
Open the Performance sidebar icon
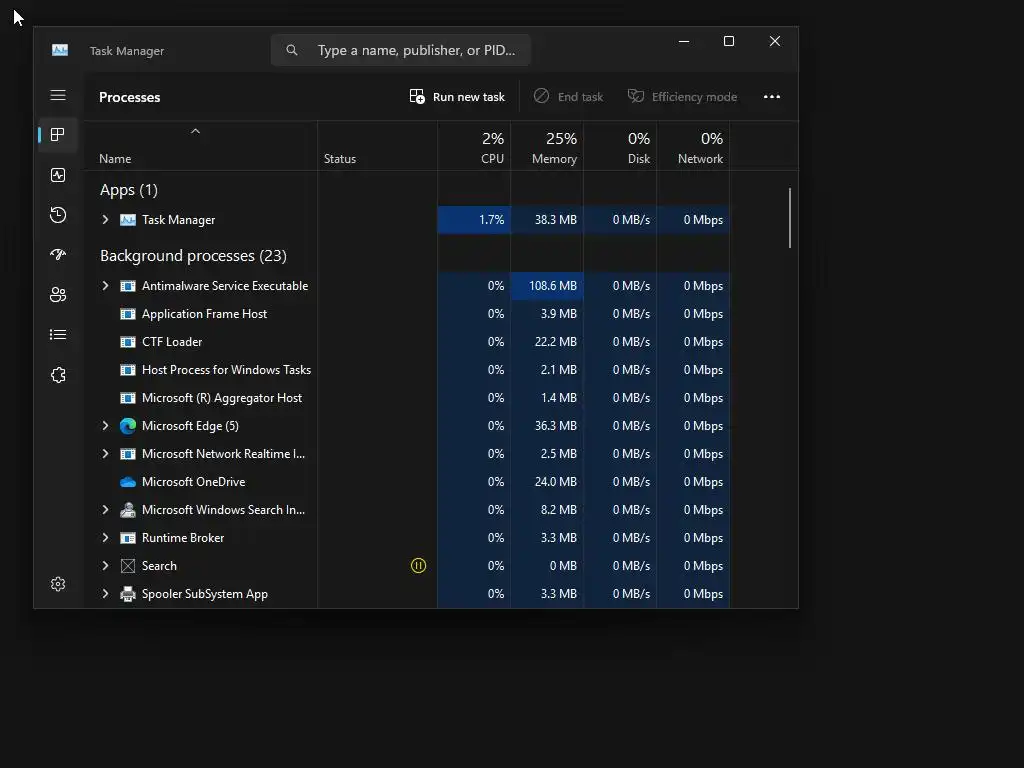[57, 175]
